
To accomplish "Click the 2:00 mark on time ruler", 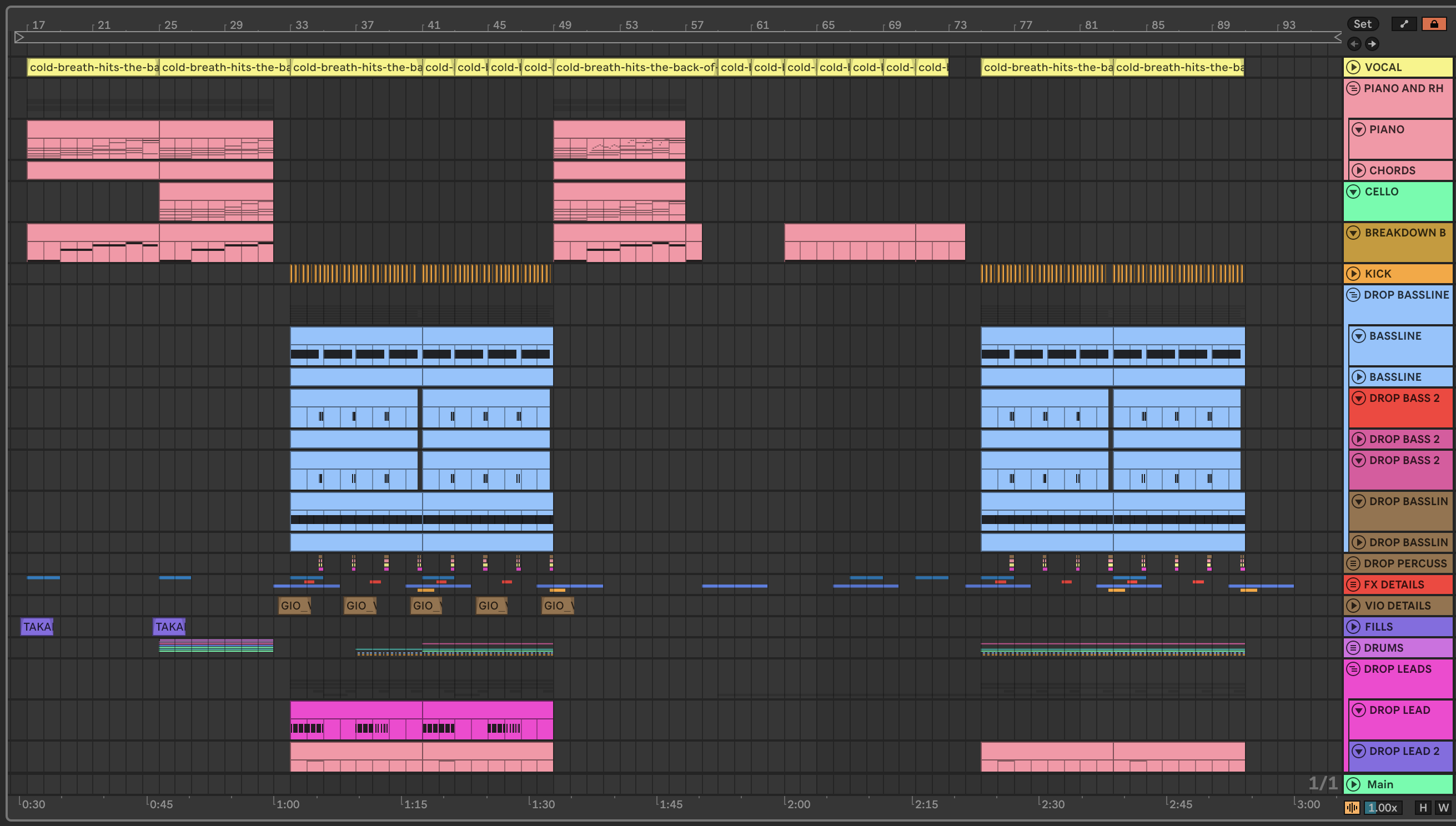I will (x=797, y=804).
